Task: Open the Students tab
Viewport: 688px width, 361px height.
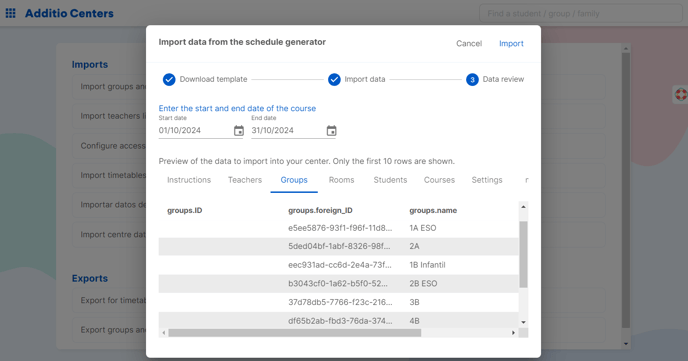Action: (390, 180)
